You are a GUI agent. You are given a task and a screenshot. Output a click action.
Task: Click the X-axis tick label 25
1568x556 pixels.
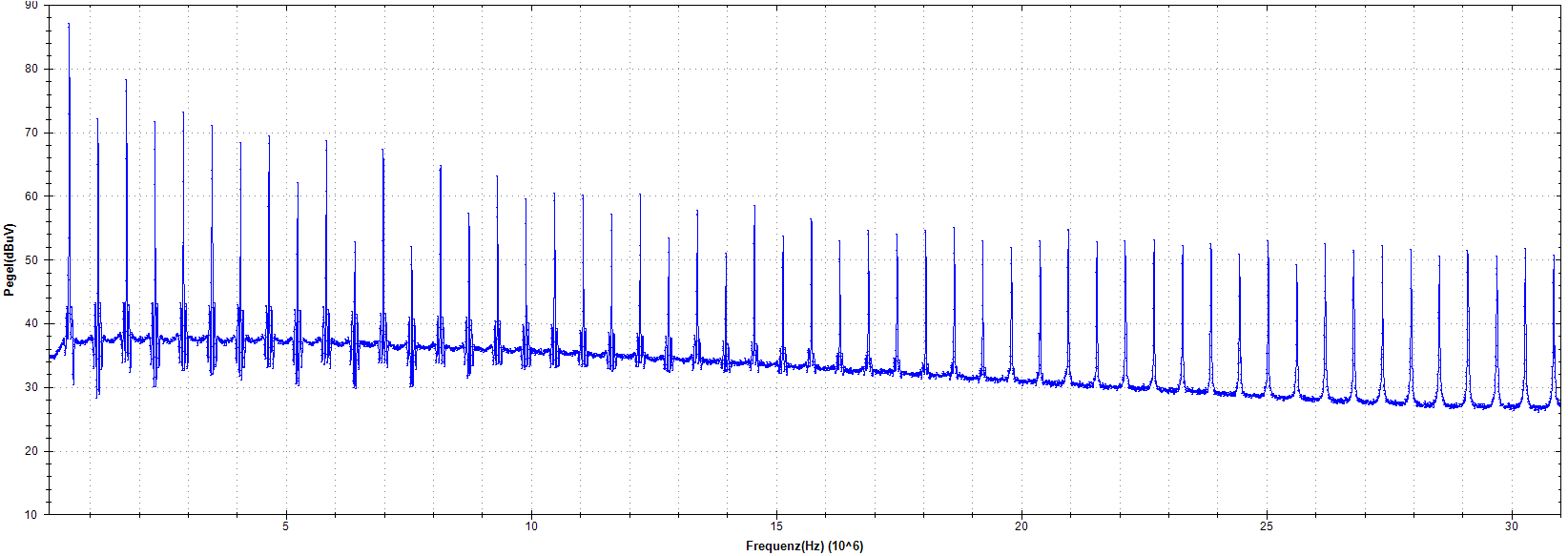point(1267,526)
